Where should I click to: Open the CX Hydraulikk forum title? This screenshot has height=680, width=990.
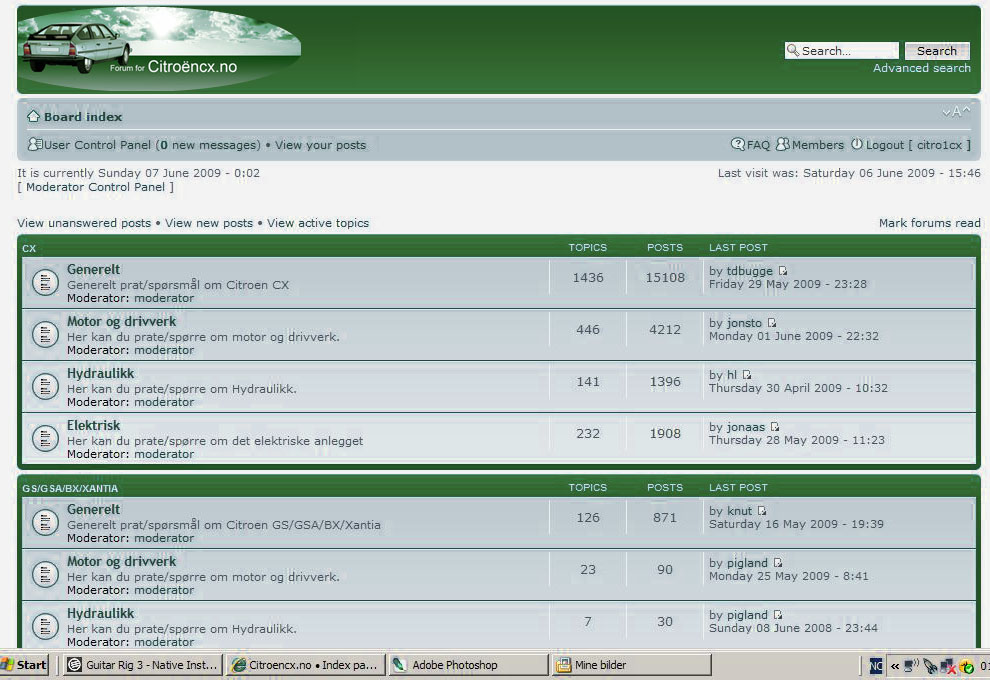tap(100, 373)
